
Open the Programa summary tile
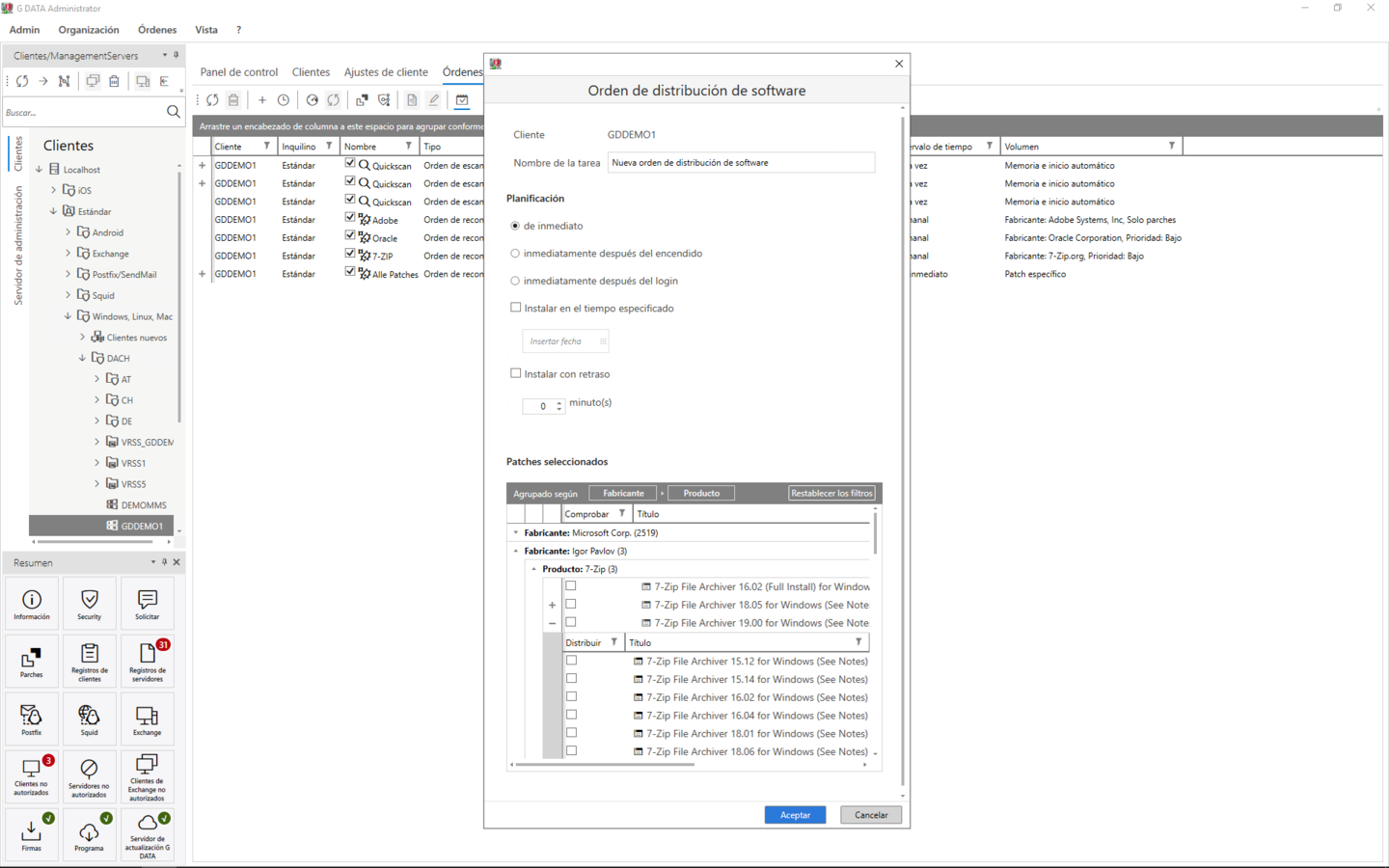pos(90,835)
